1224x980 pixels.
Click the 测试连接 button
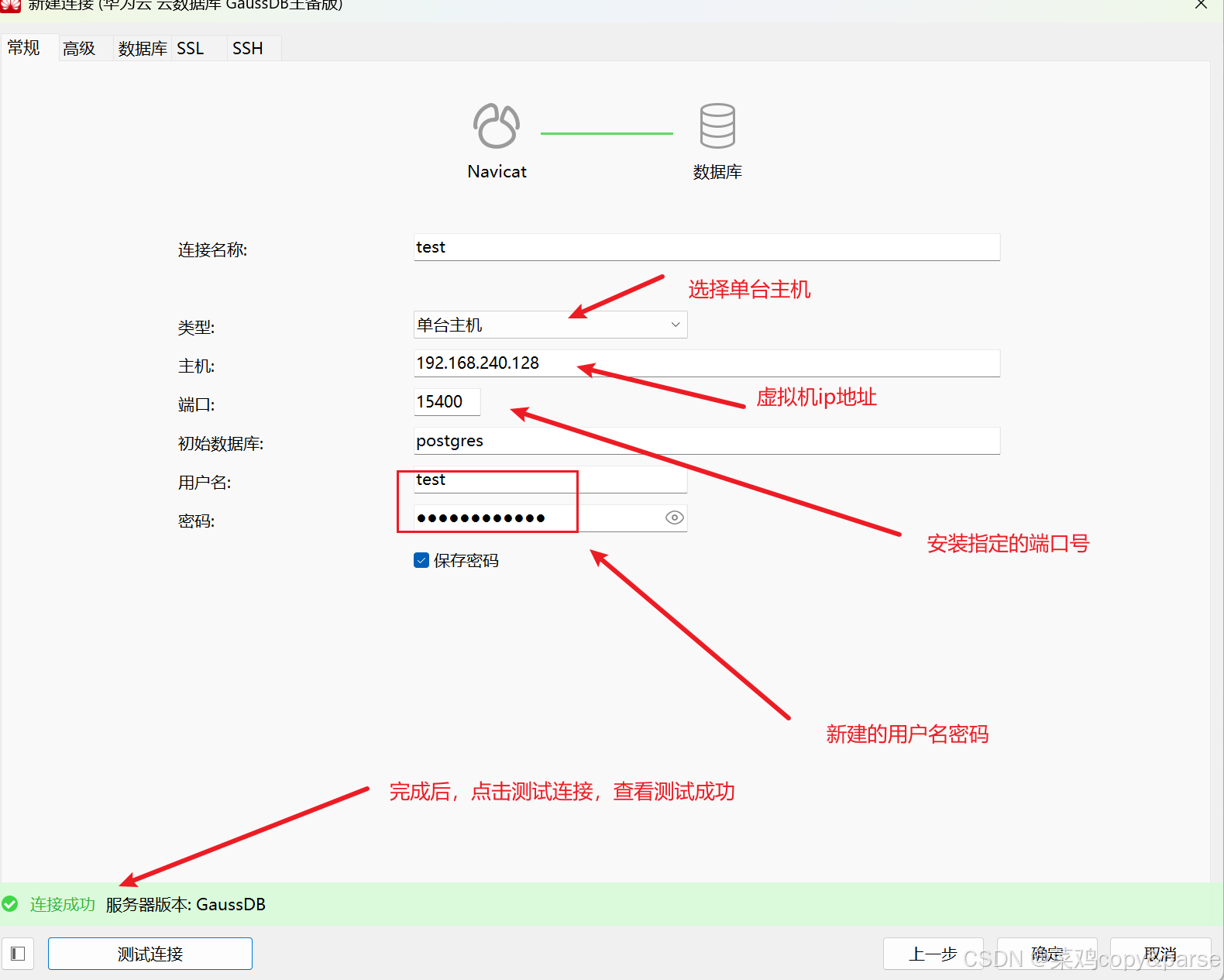[x=150, y=954]
